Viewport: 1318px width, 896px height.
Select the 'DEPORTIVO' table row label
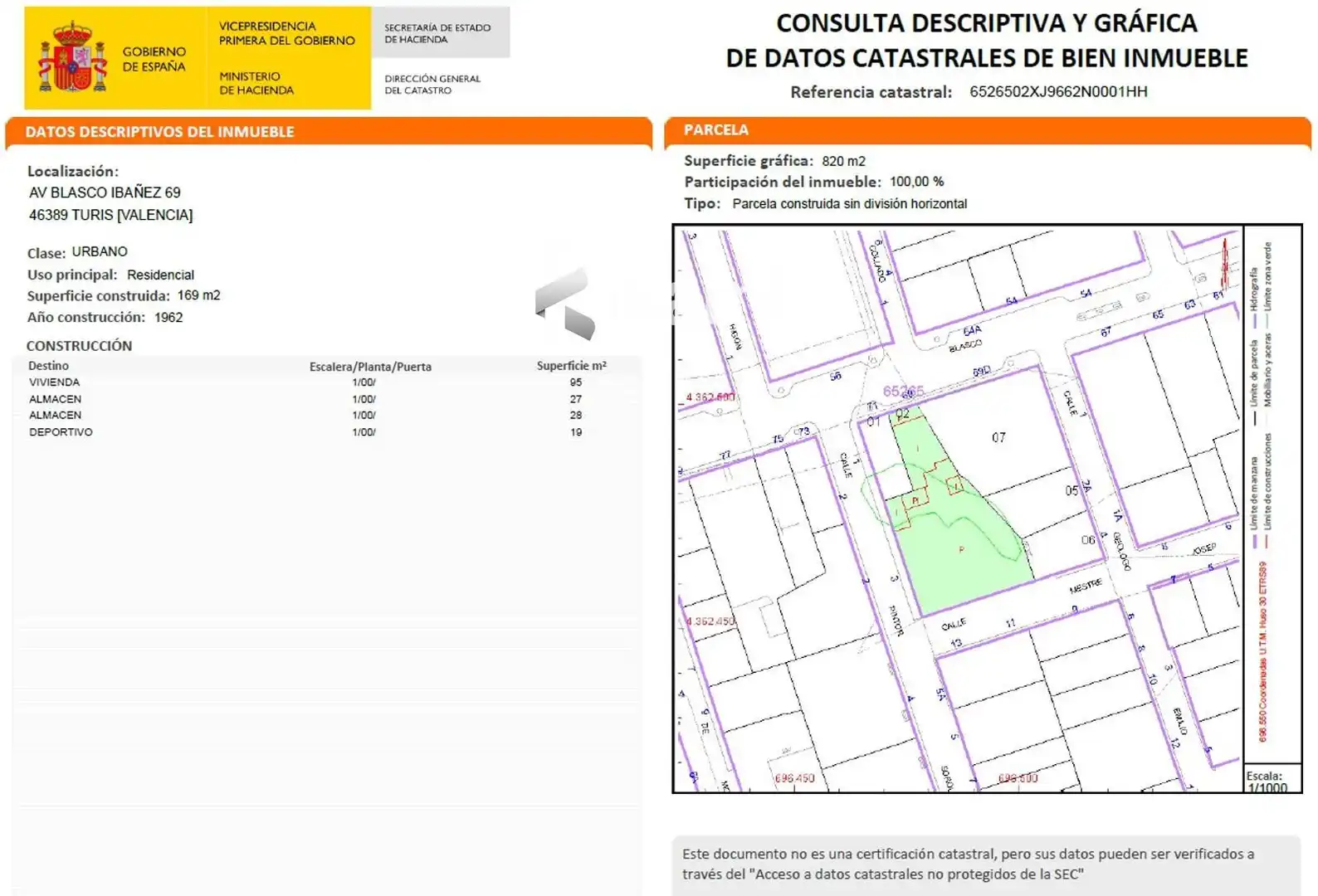61,432
